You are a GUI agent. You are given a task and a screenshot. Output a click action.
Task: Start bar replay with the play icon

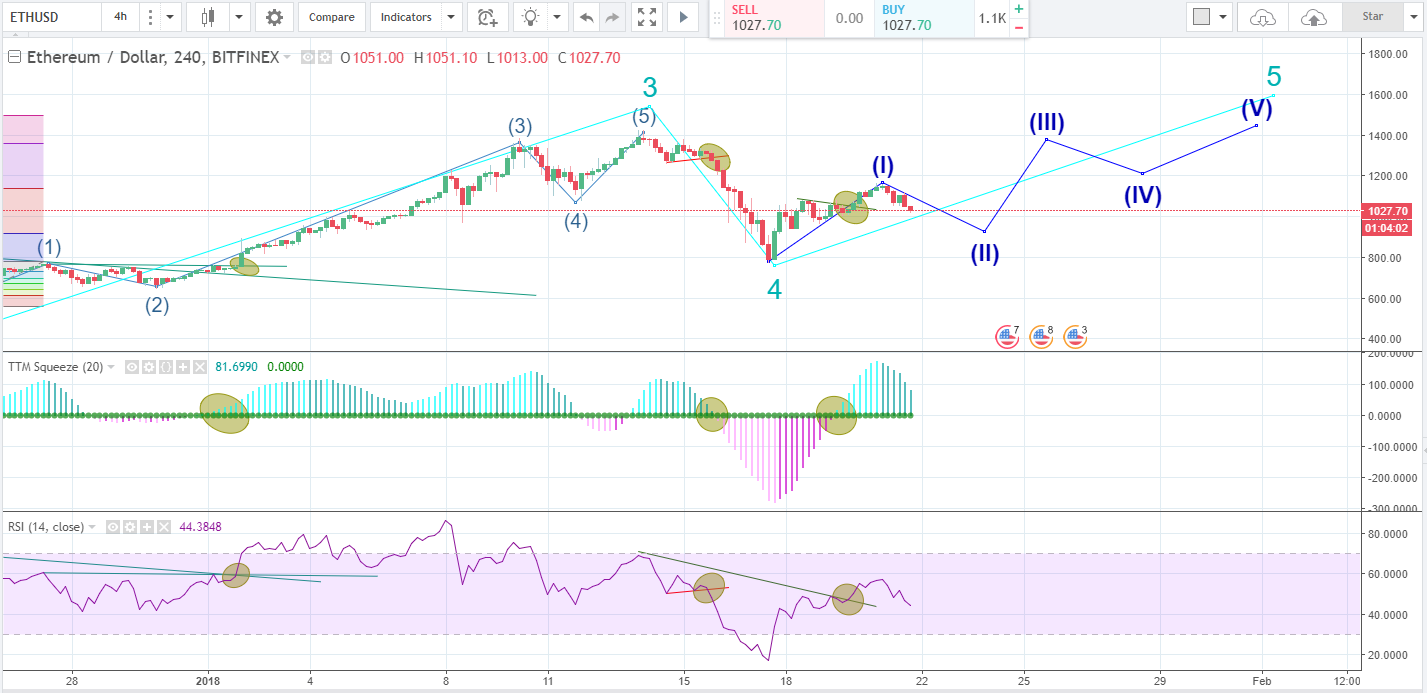click(x=684, y=17)
